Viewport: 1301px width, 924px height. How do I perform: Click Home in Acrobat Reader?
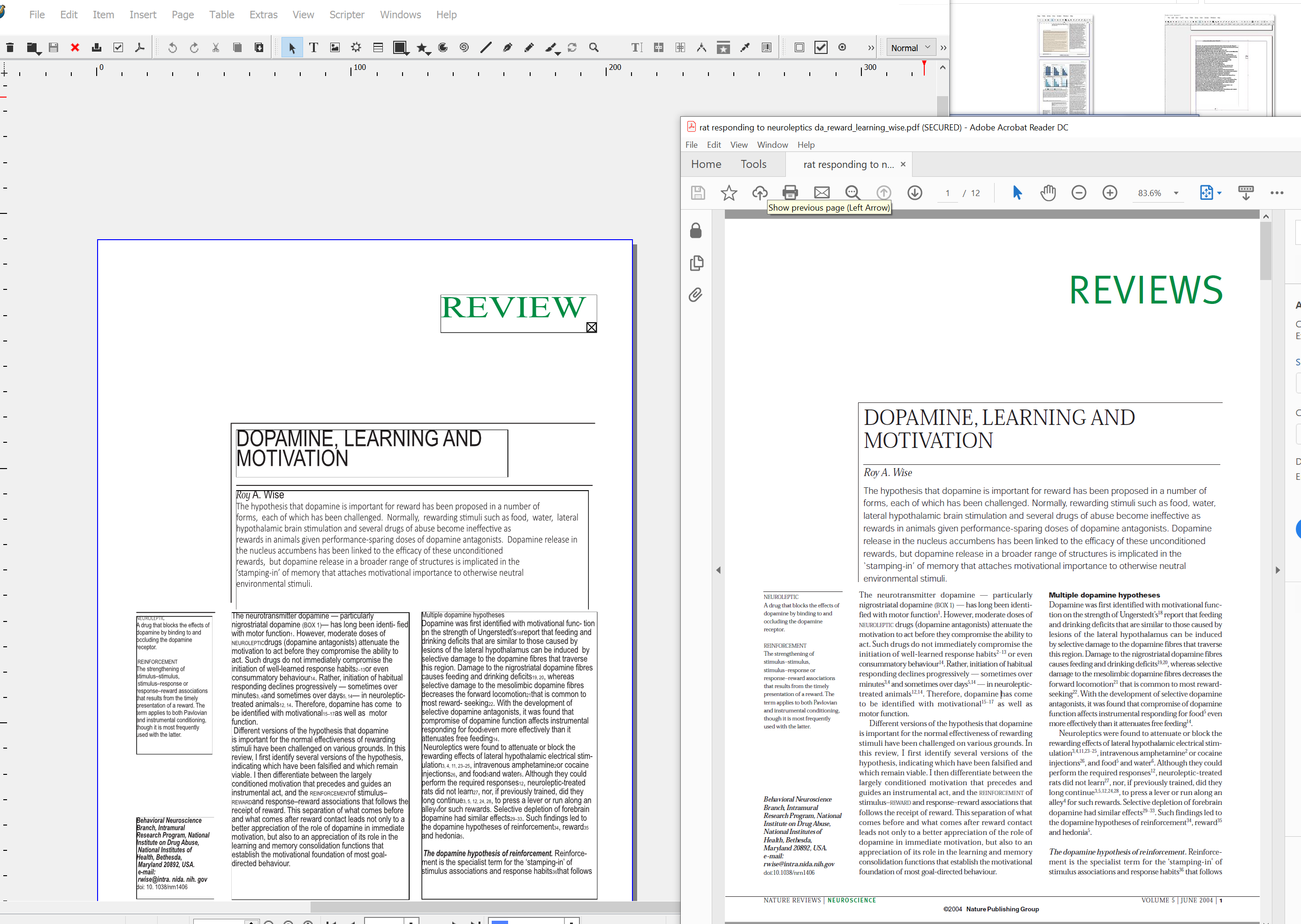[x=706, y=165]
